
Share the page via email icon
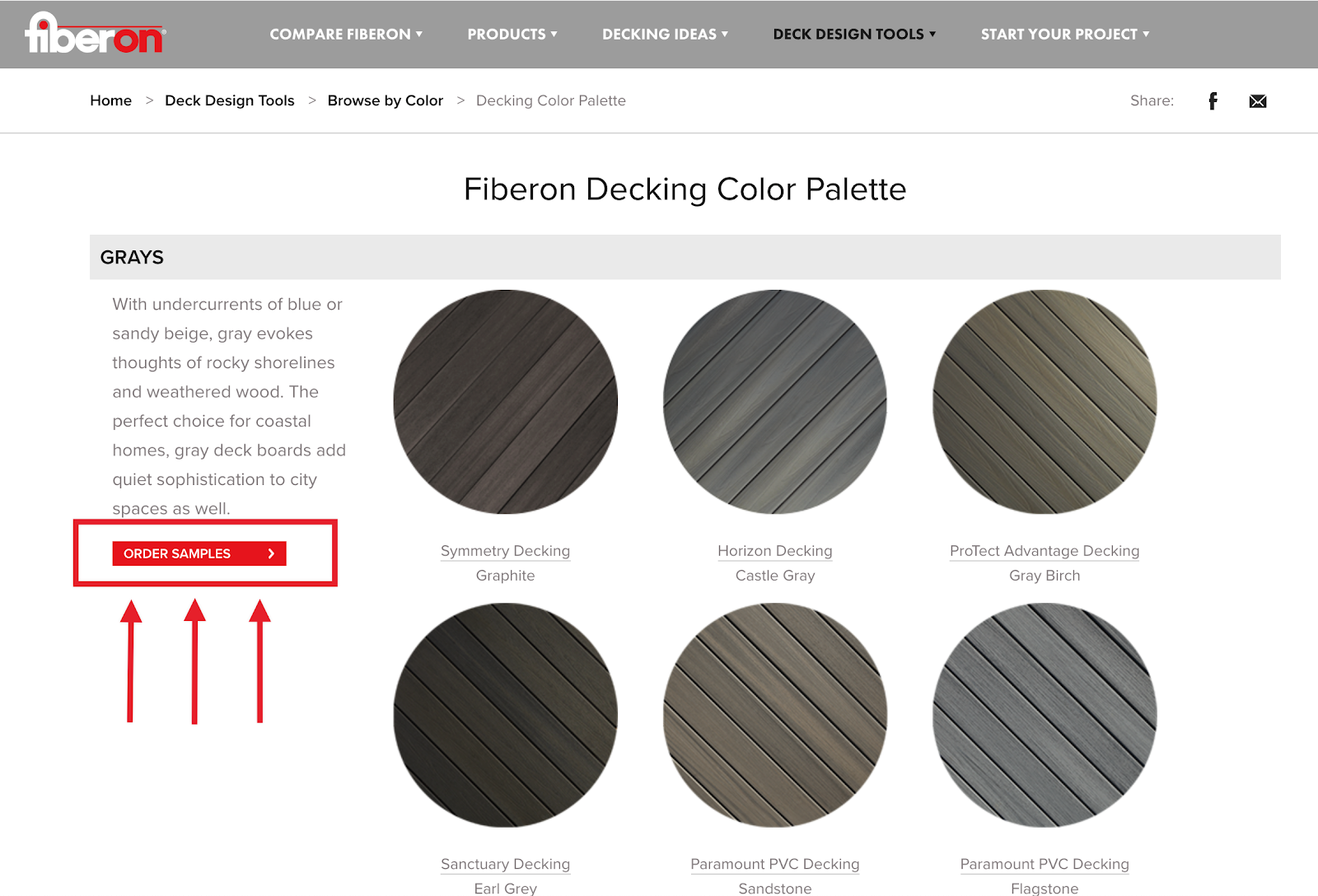[x=1257, y=101]
